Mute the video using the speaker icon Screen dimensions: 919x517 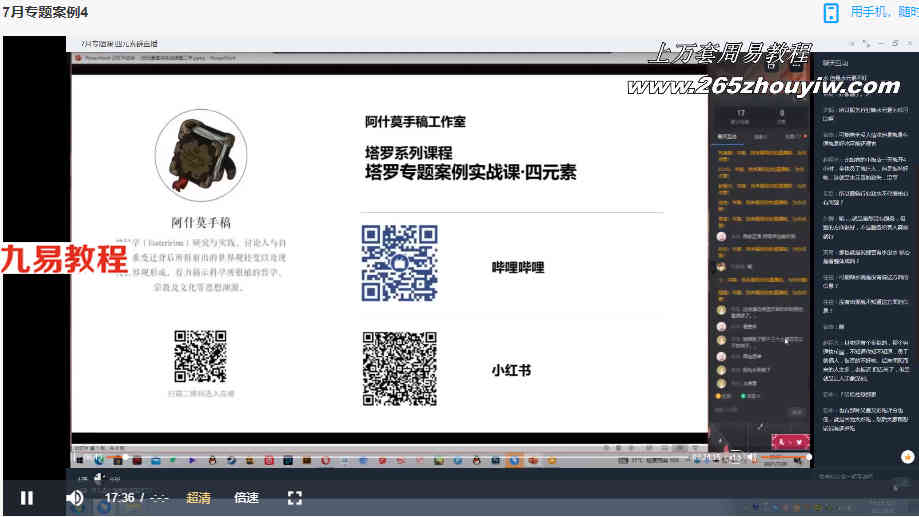[x=74, y=498]
